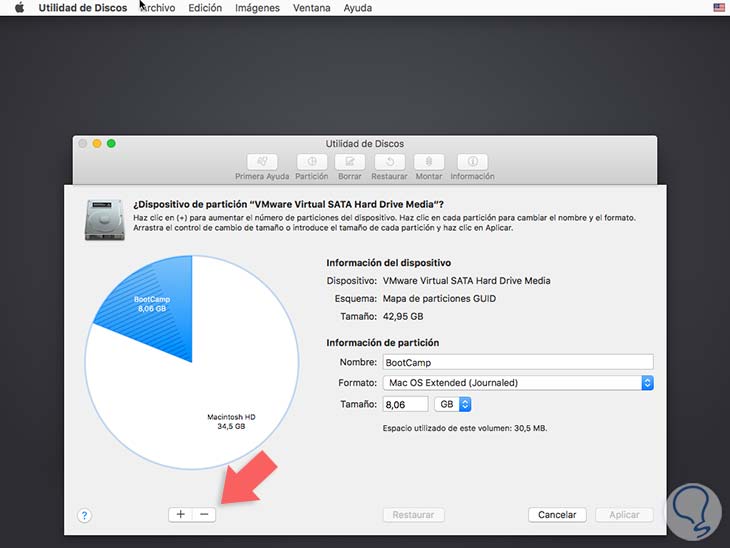The width and height of the screenshot is (730, 548).
Task: Open the Ayuda menu
Action: [358, 8]
